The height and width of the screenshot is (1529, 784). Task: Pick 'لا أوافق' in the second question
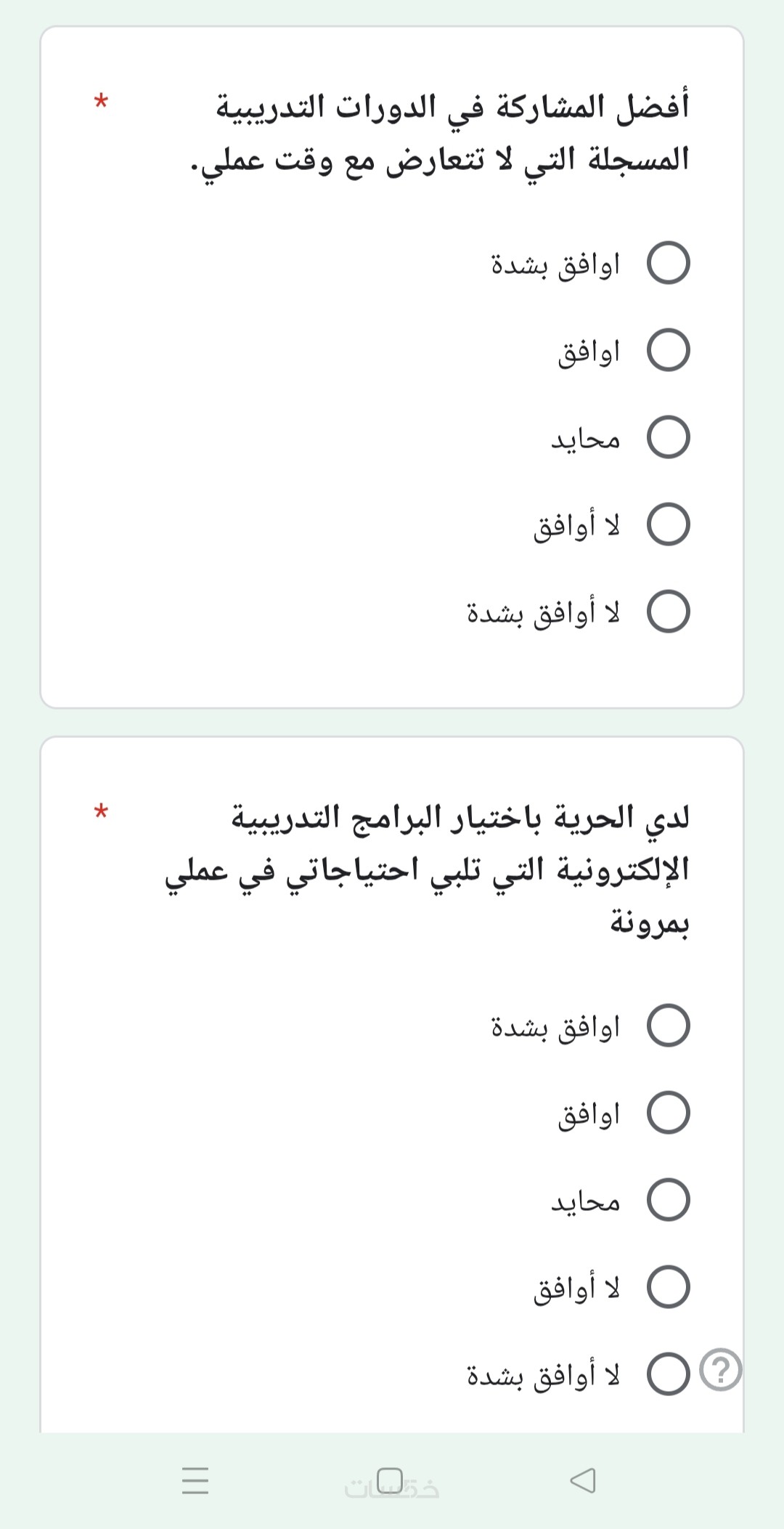tap(668, 1287)
